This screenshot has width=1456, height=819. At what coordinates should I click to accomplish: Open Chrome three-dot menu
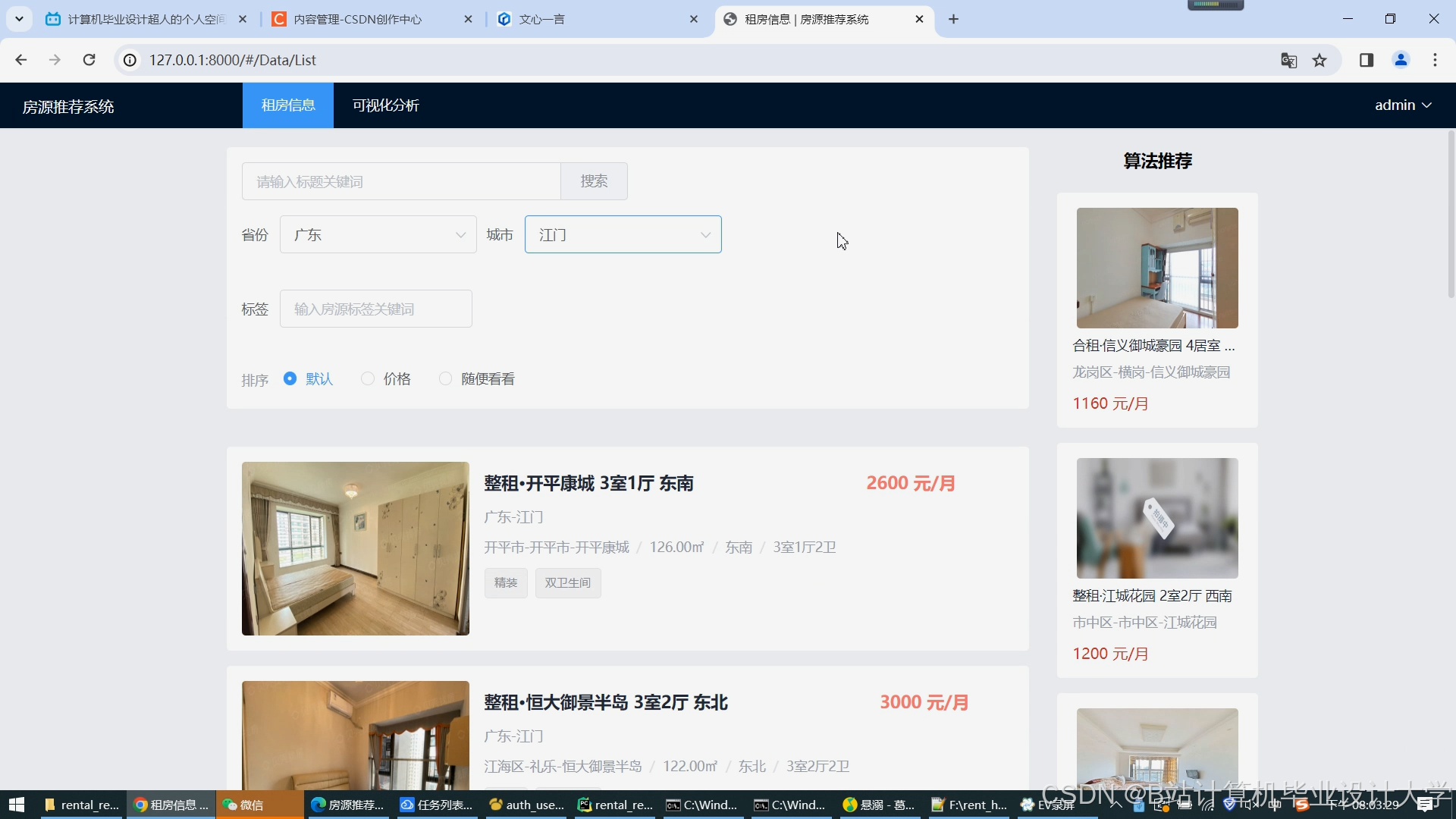[x=1435, y=60]
